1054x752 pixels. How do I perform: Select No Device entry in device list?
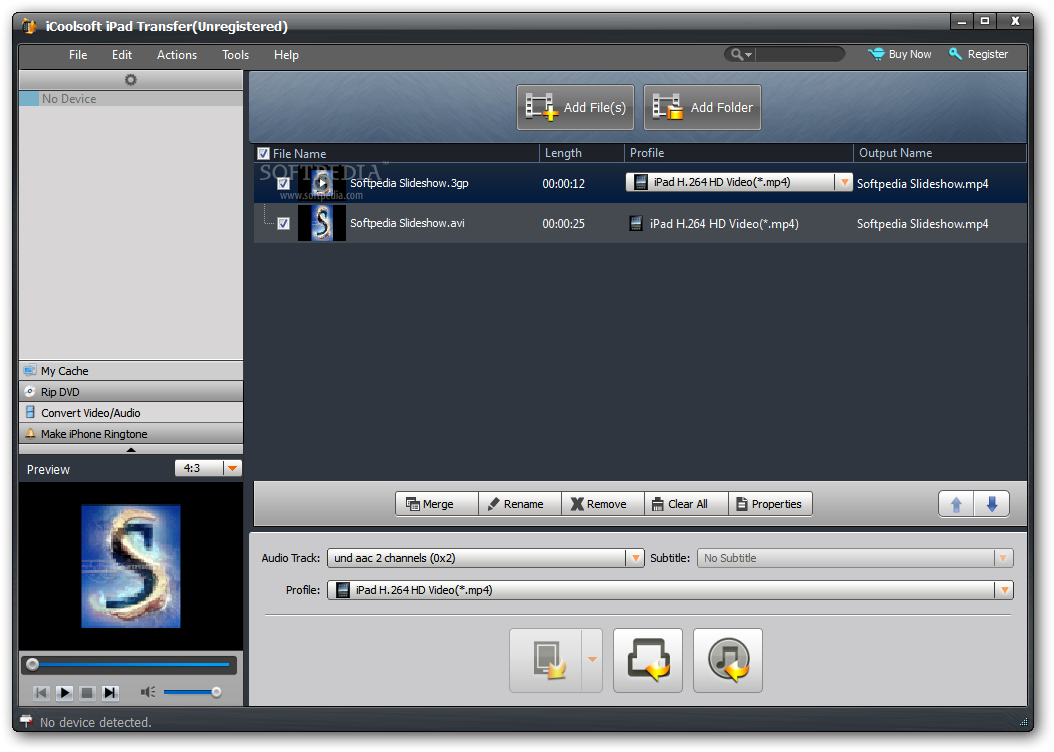click(x=131, y=99)
